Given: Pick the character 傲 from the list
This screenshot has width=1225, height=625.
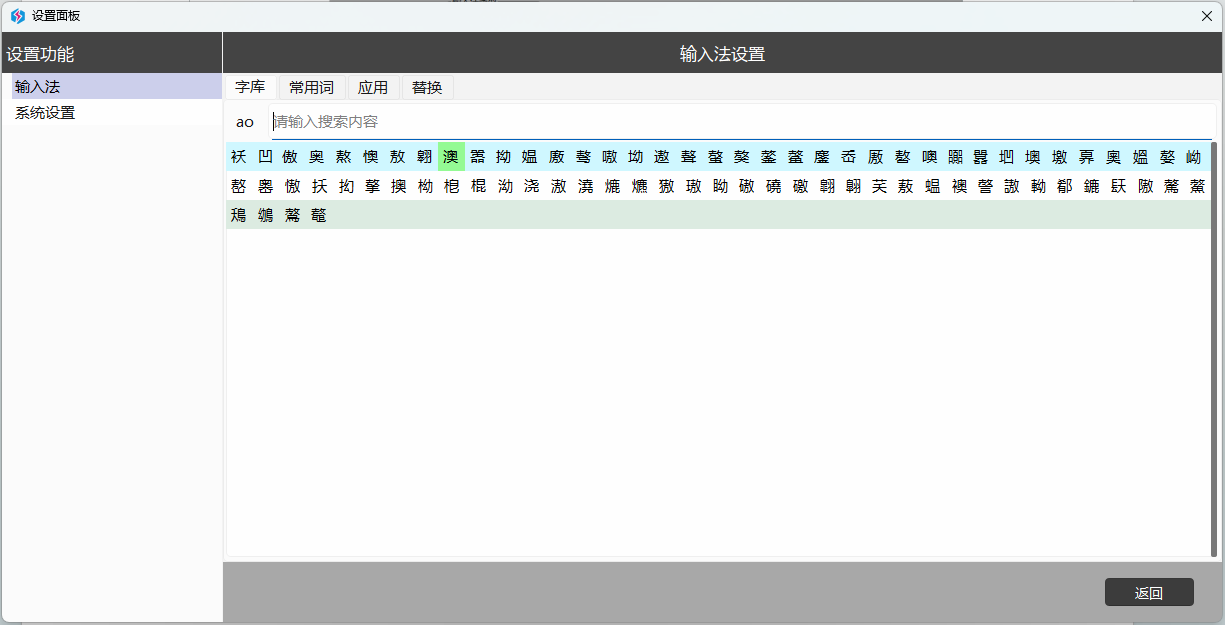Looking at the screenshot, I should coord(291,157).
